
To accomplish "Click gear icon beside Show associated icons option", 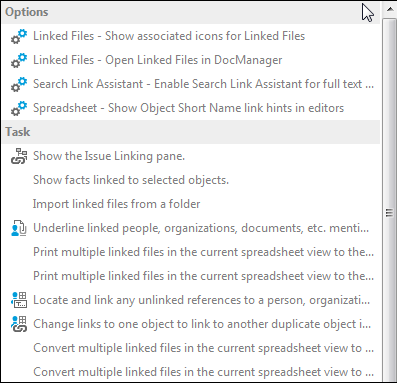I will point(19,36).
